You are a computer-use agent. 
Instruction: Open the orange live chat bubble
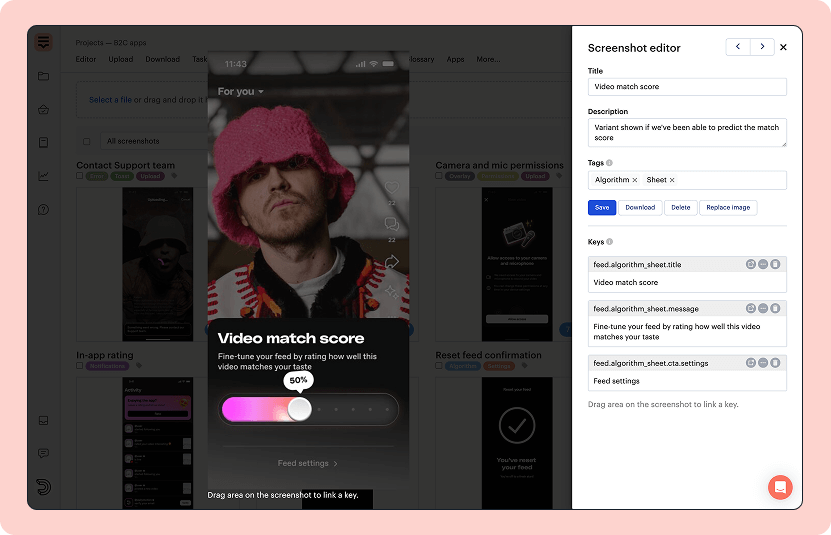(780, 487)
